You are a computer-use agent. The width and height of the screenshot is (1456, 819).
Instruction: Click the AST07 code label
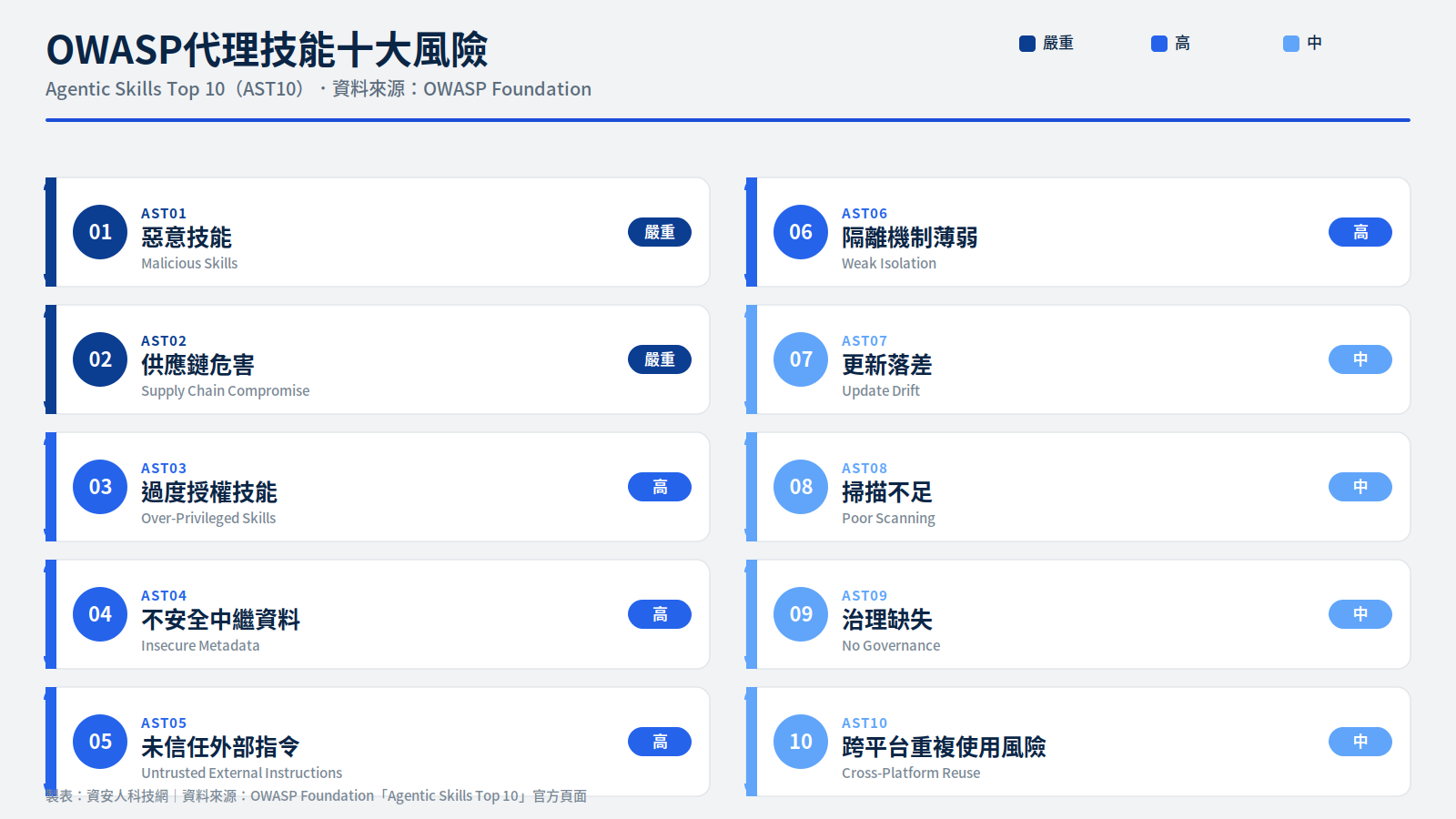click(x=864, y=341)
